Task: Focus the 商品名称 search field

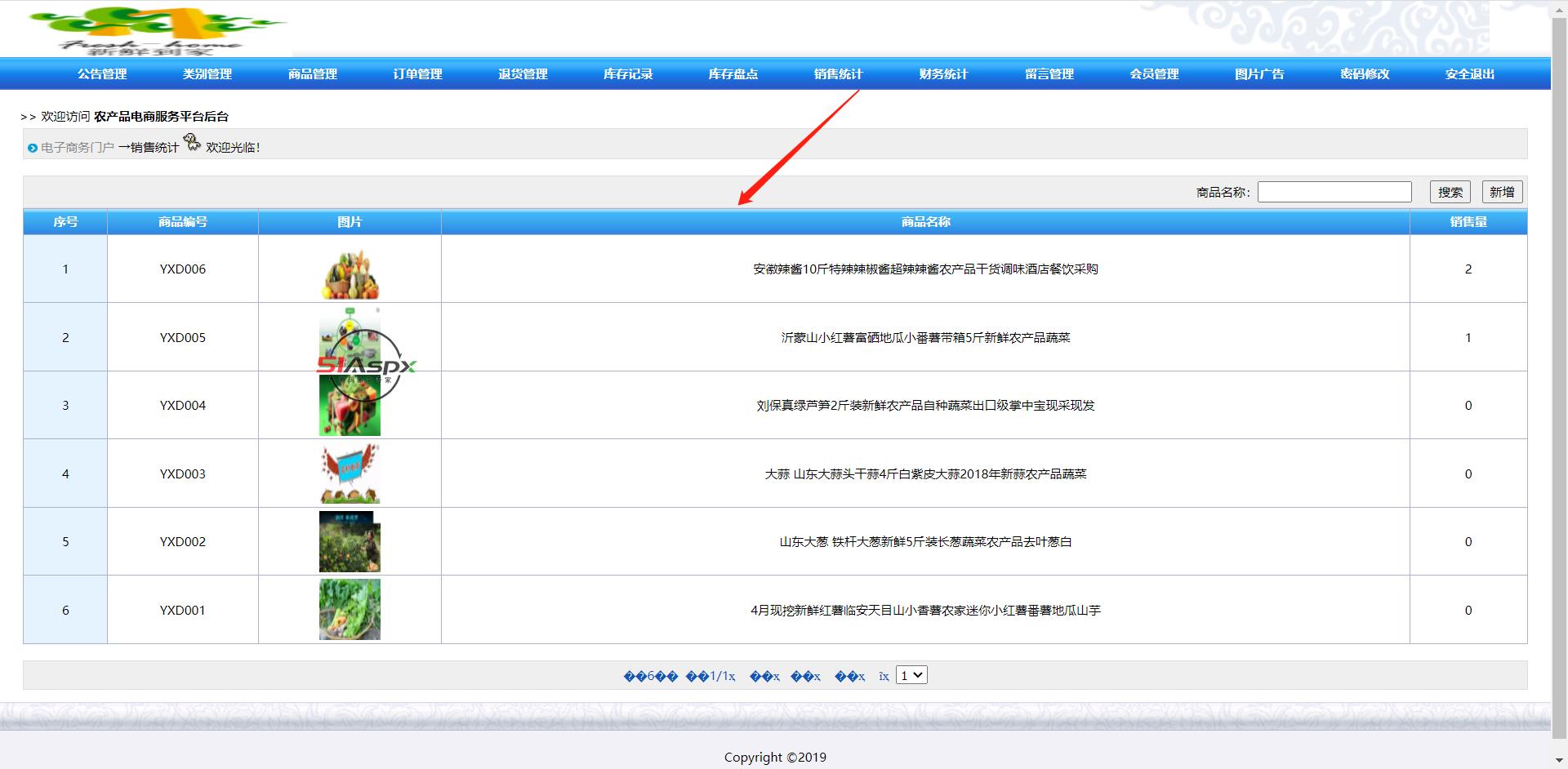Action: click(1334, 192)
